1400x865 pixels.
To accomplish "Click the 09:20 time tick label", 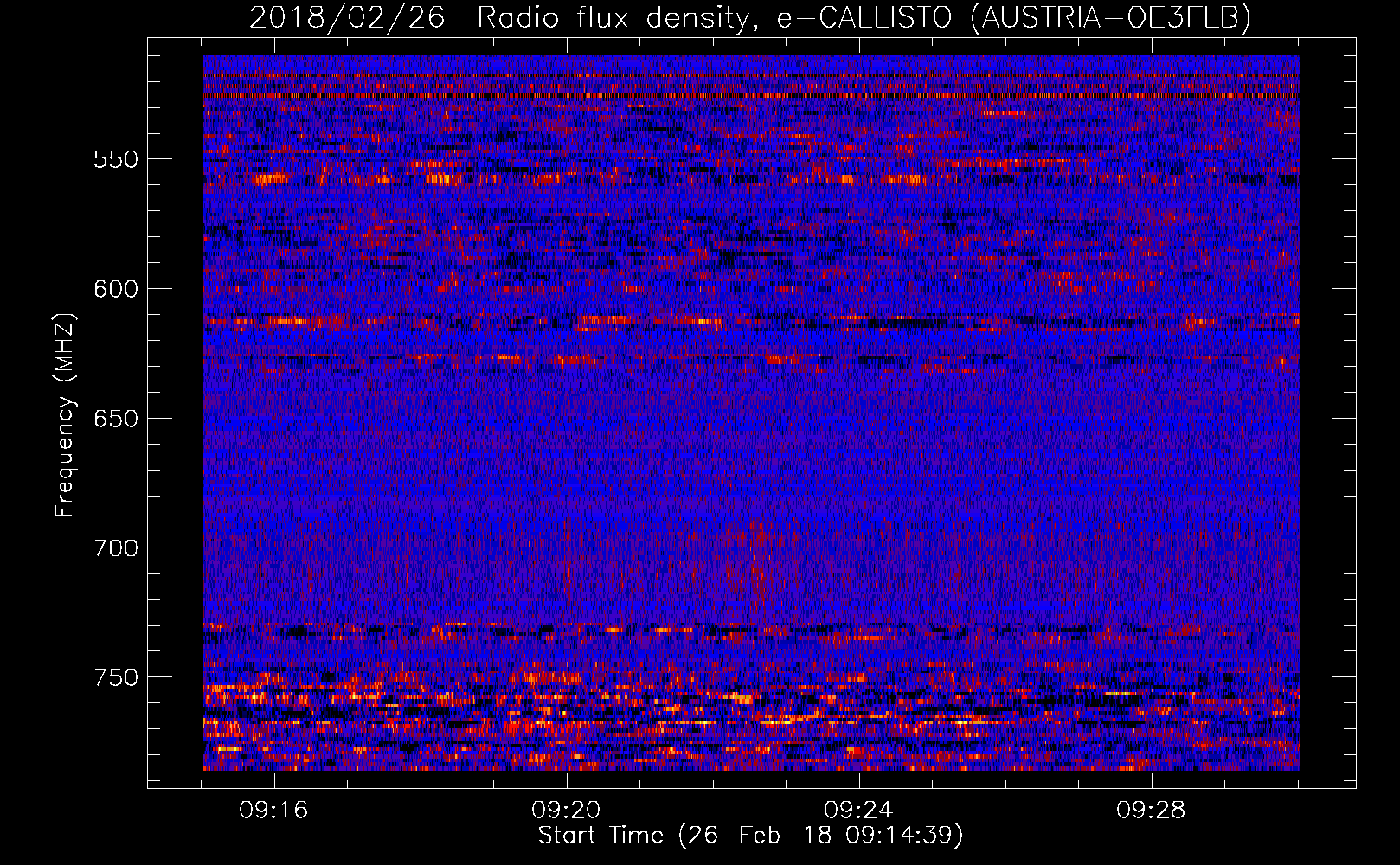I will (567, 811).
